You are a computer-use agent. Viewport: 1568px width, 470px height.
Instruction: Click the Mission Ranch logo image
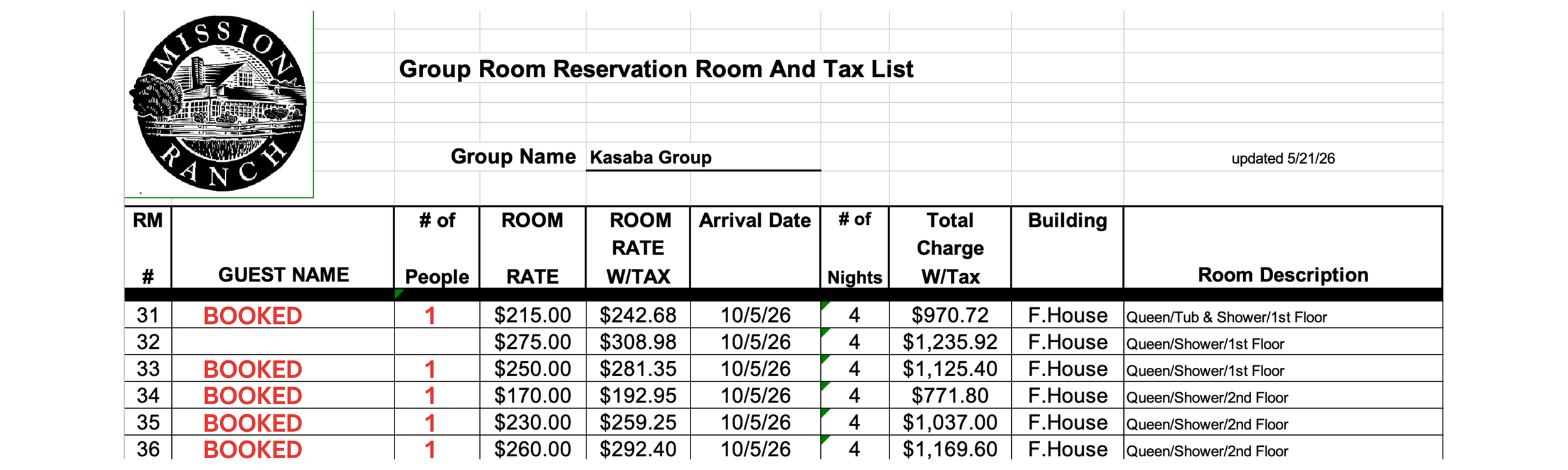(x=218, y=103)
